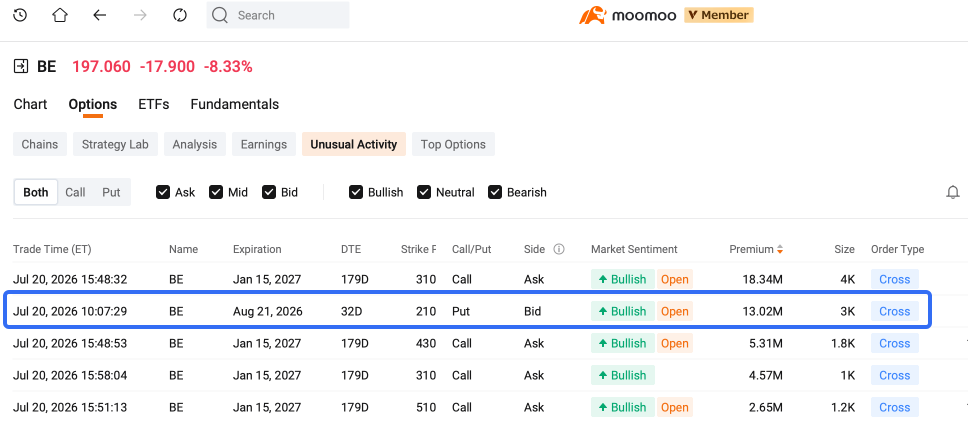
Task: Click the Open tag in the 10:07:29 row
Action: tap(674, 312)
